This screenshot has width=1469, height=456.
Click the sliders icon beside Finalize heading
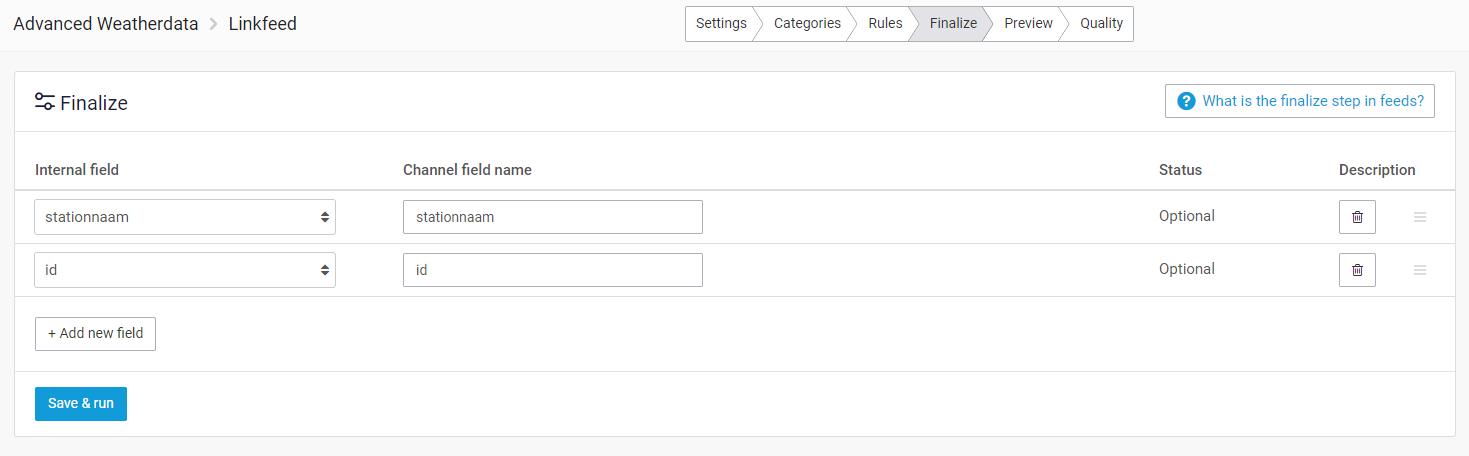[45, 102]
